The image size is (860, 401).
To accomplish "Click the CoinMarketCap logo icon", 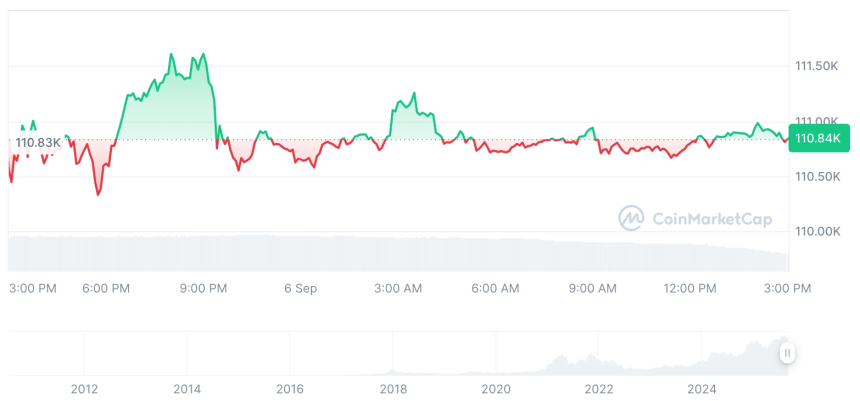I will 631,218.
